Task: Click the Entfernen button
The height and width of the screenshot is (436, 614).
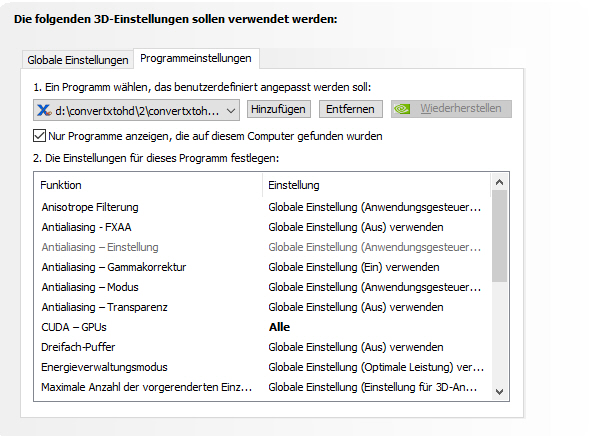Action: tap(350, 109)
